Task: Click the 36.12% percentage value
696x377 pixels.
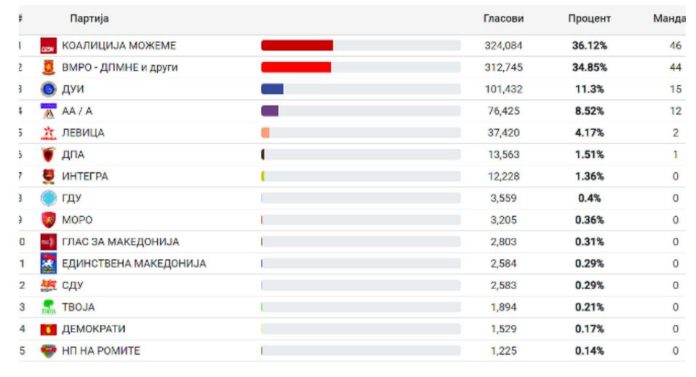Action: click(589, 45)
